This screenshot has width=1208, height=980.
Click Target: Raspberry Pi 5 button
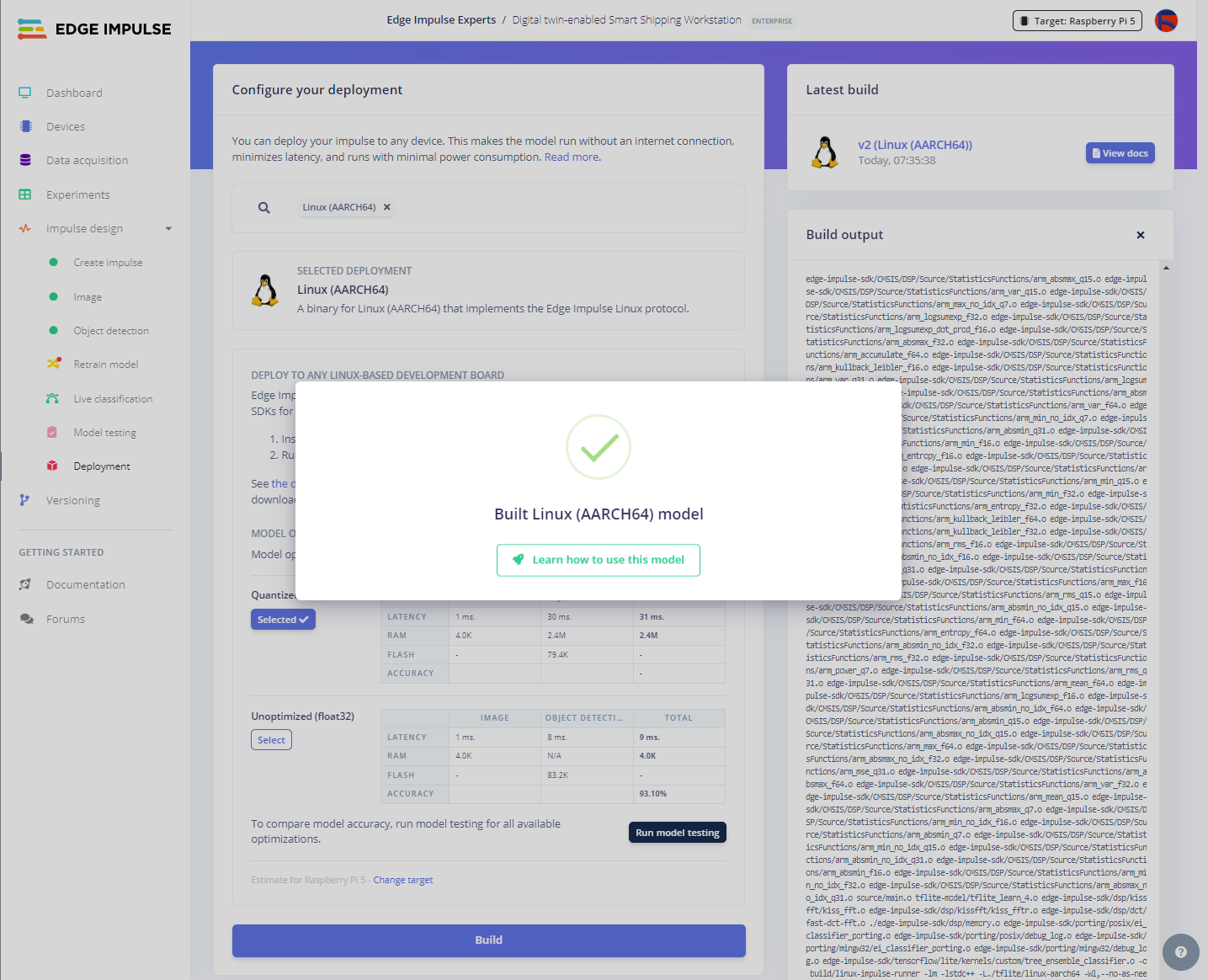pyautogui.click(x=1078, y=21)
